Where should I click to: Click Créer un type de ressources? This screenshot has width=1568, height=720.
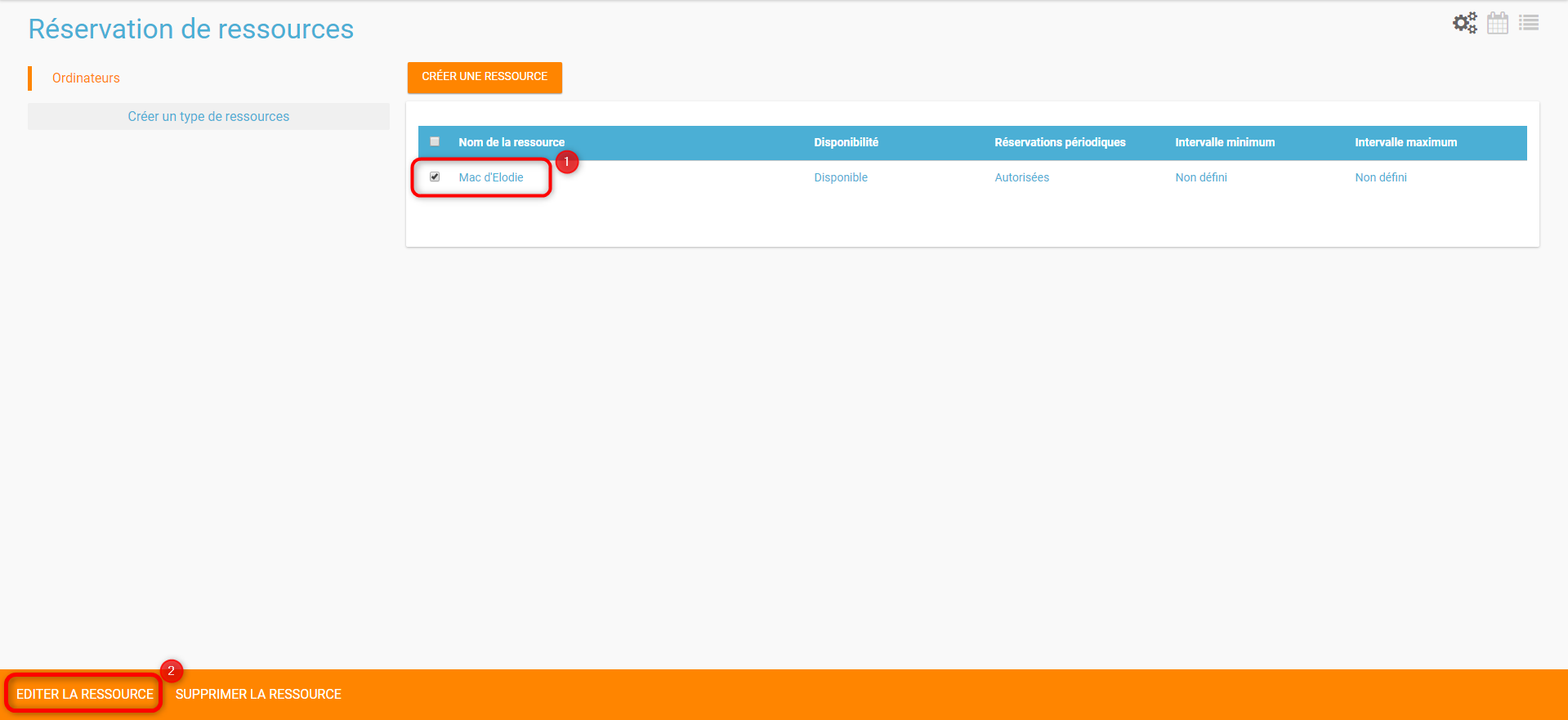coord(208,116)
